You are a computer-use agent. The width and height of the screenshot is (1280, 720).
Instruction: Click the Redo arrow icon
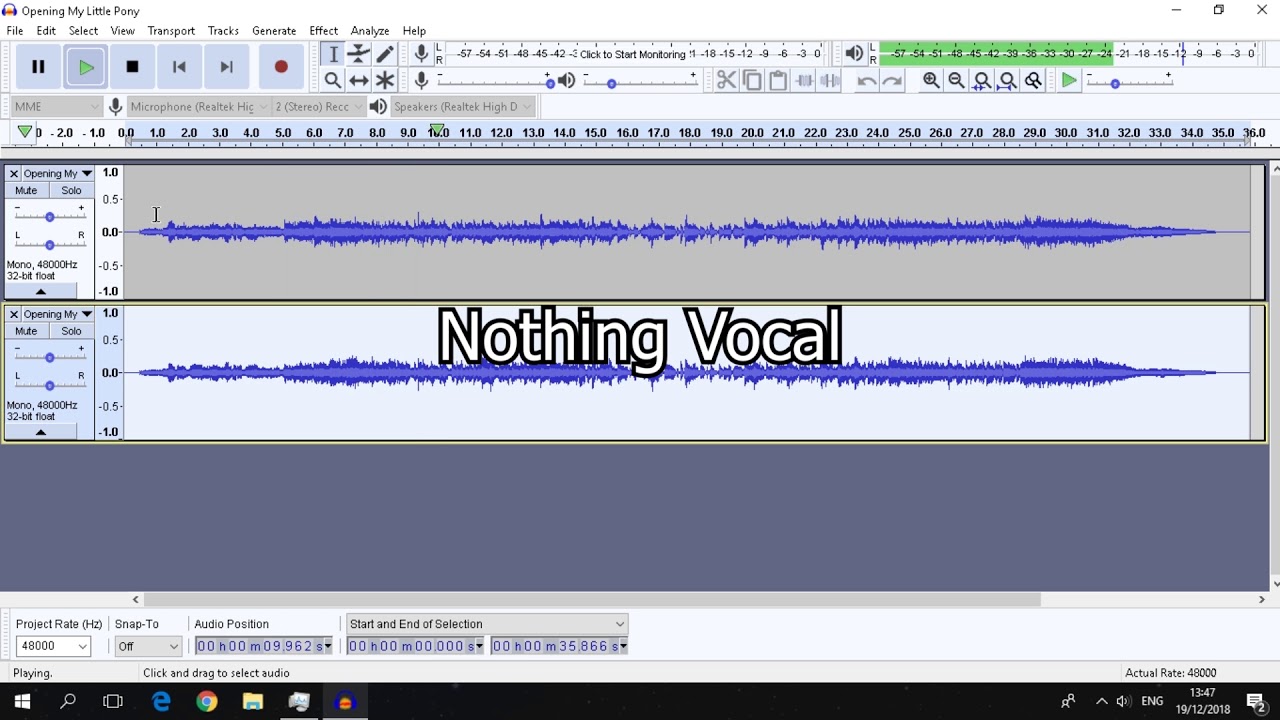coord(892,81)
